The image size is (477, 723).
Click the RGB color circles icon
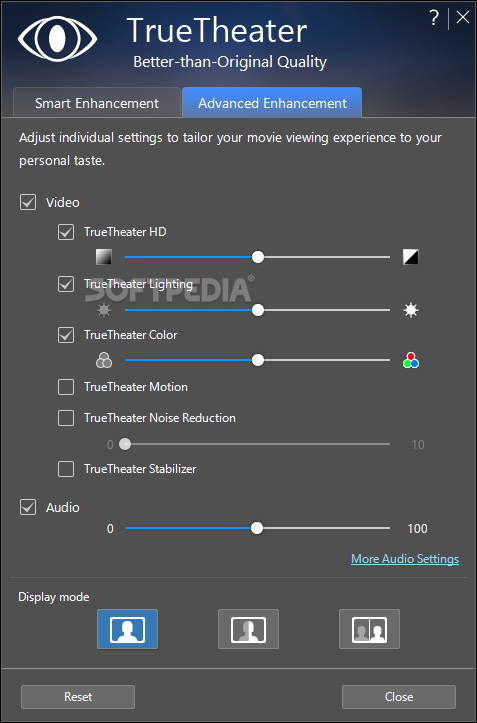click(x=411, y=360)
